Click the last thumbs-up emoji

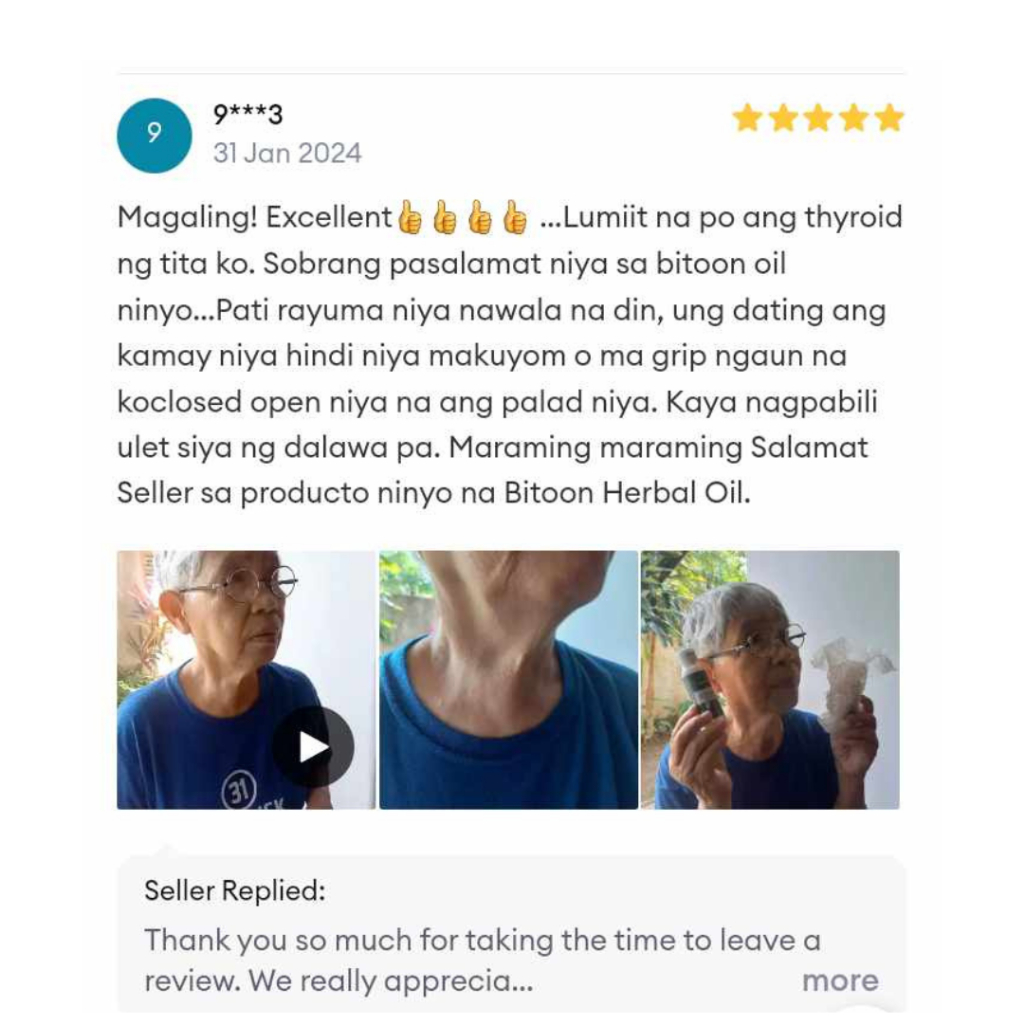click(x=515, y=218)
